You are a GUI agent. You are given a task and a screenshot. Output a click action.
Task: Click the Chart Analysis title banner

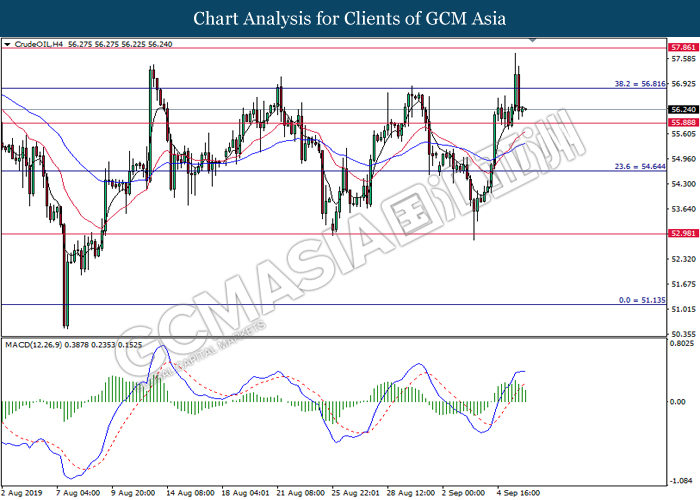coord(350,18)
